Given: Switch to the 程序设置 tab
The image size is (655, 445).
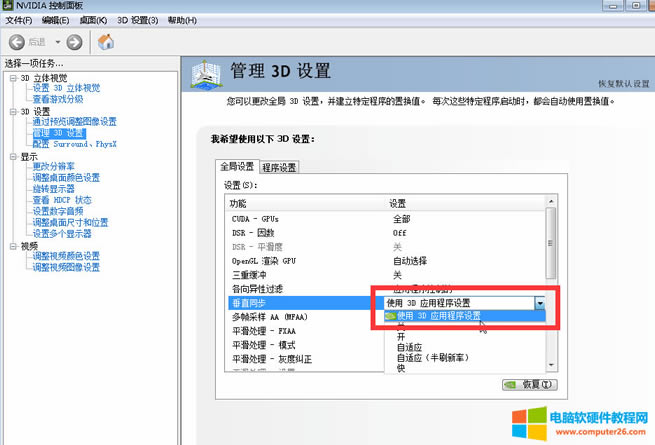Looking at the screenshot, I should [279, 167].
